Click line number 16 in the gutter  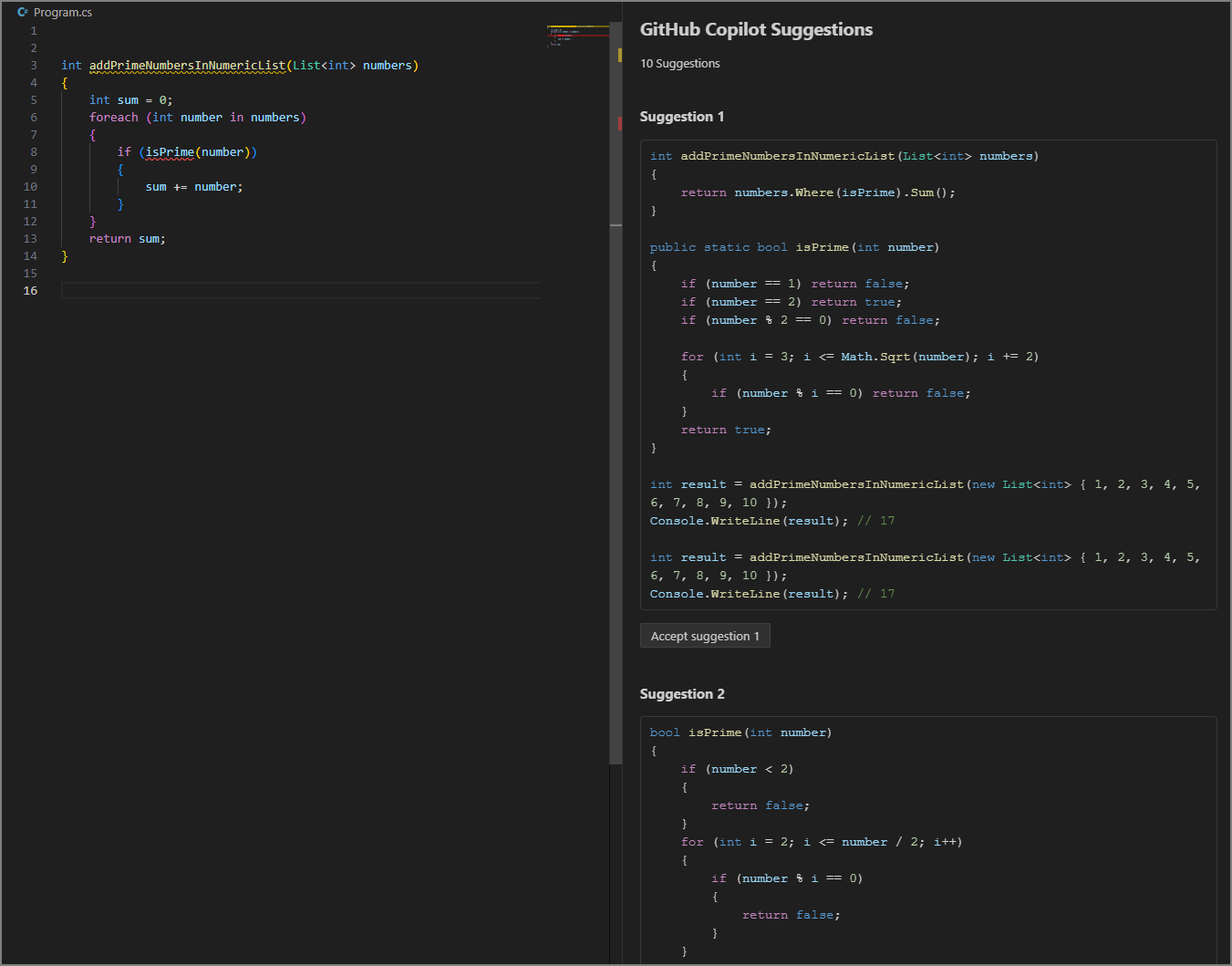point(30,290)
